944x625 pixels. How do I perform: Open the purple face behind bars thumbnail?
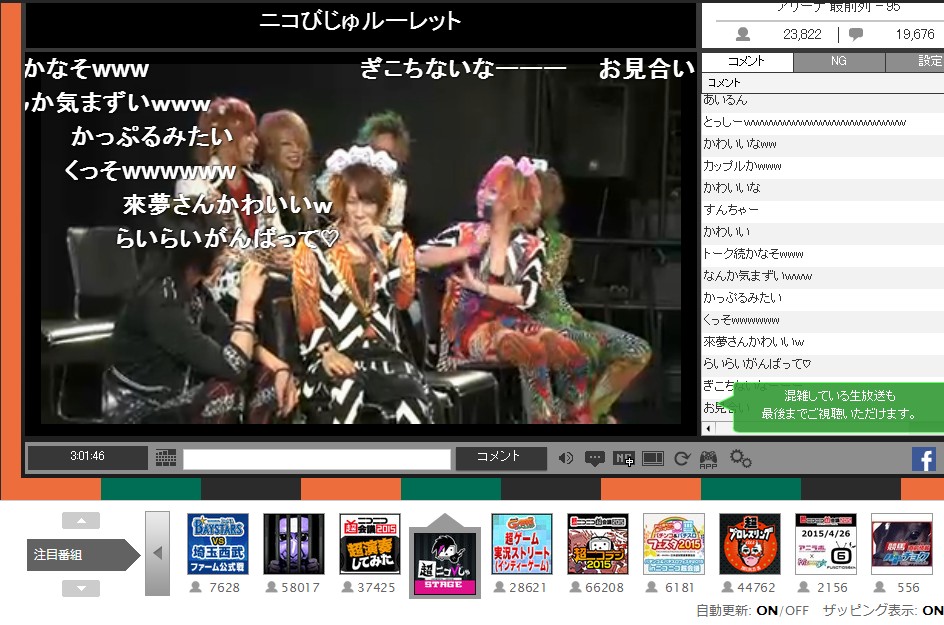click(x=294, y=544)
